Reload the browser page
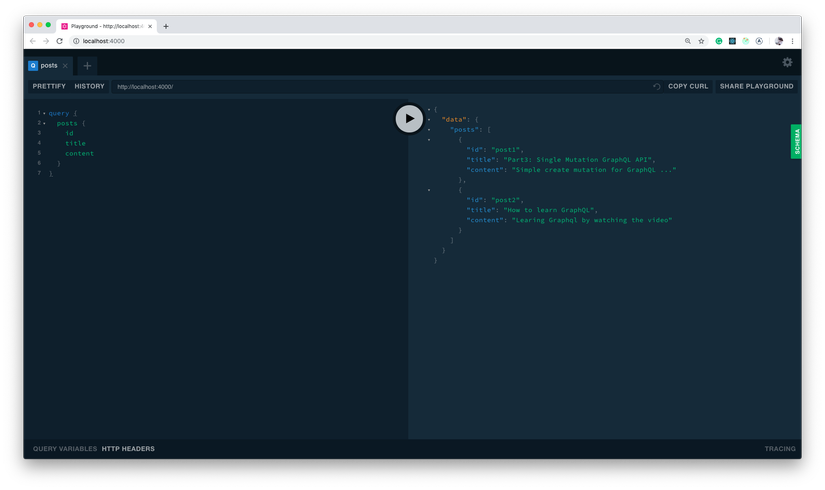This screenshot has width=825, height=490. click(59, 41)
